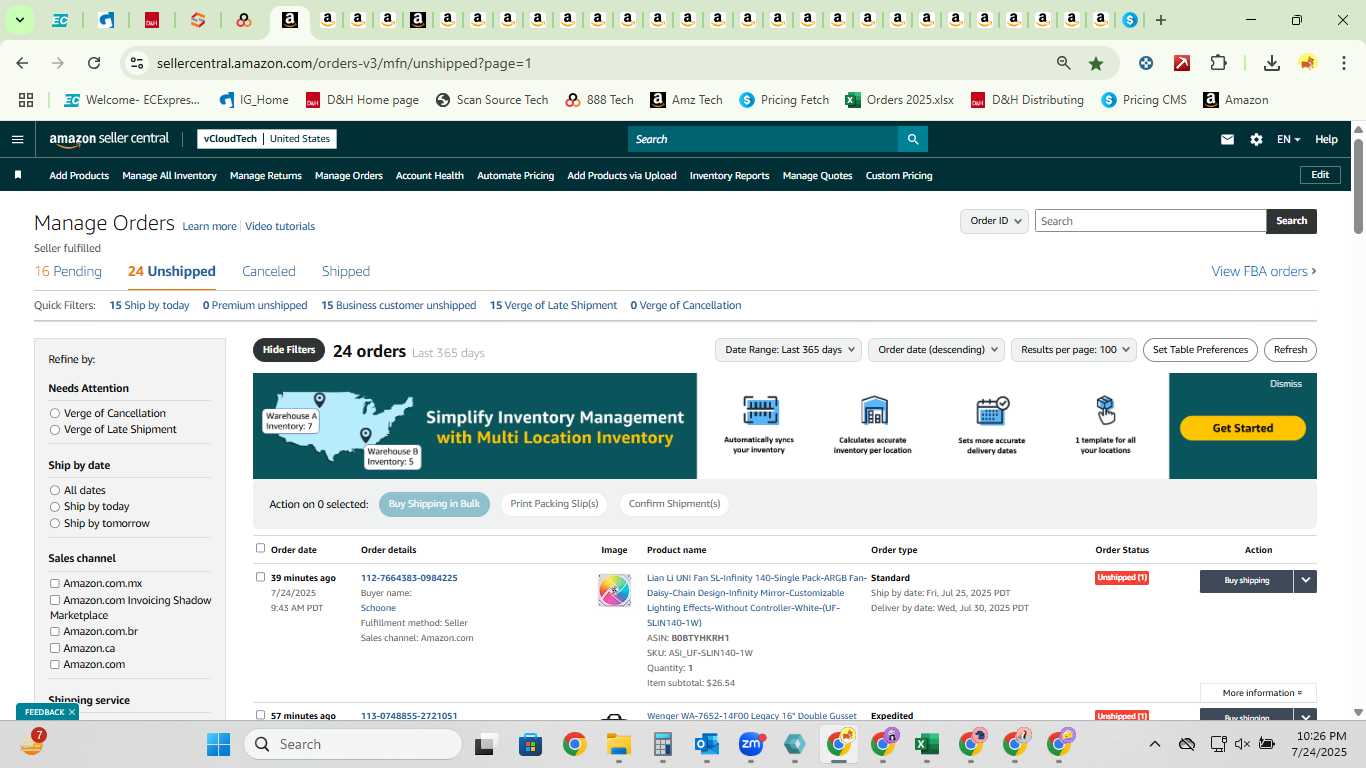Open the Seller Central mail messages icon

coord(1227,139)
